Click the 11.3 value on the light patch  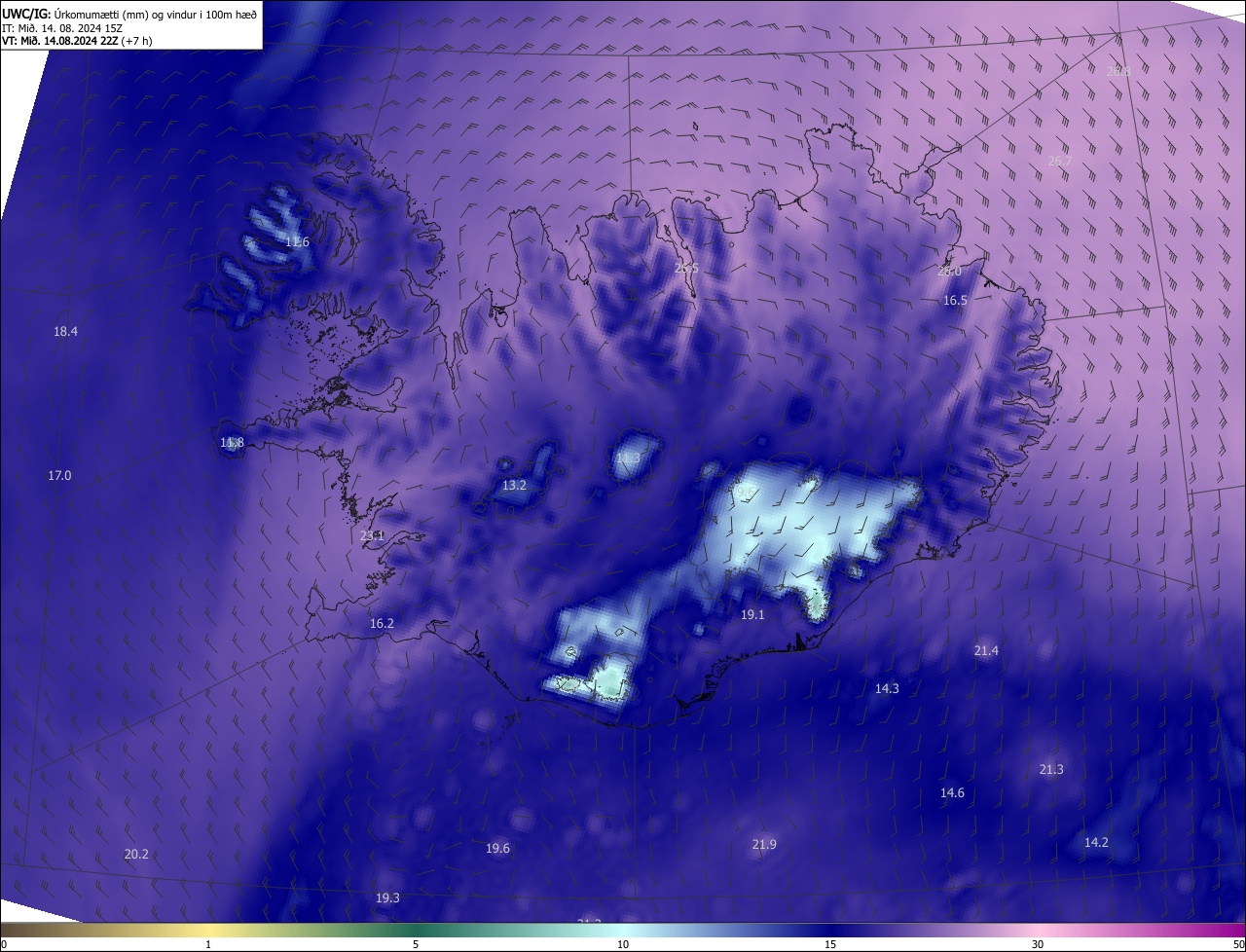click(x=629, y=458)
